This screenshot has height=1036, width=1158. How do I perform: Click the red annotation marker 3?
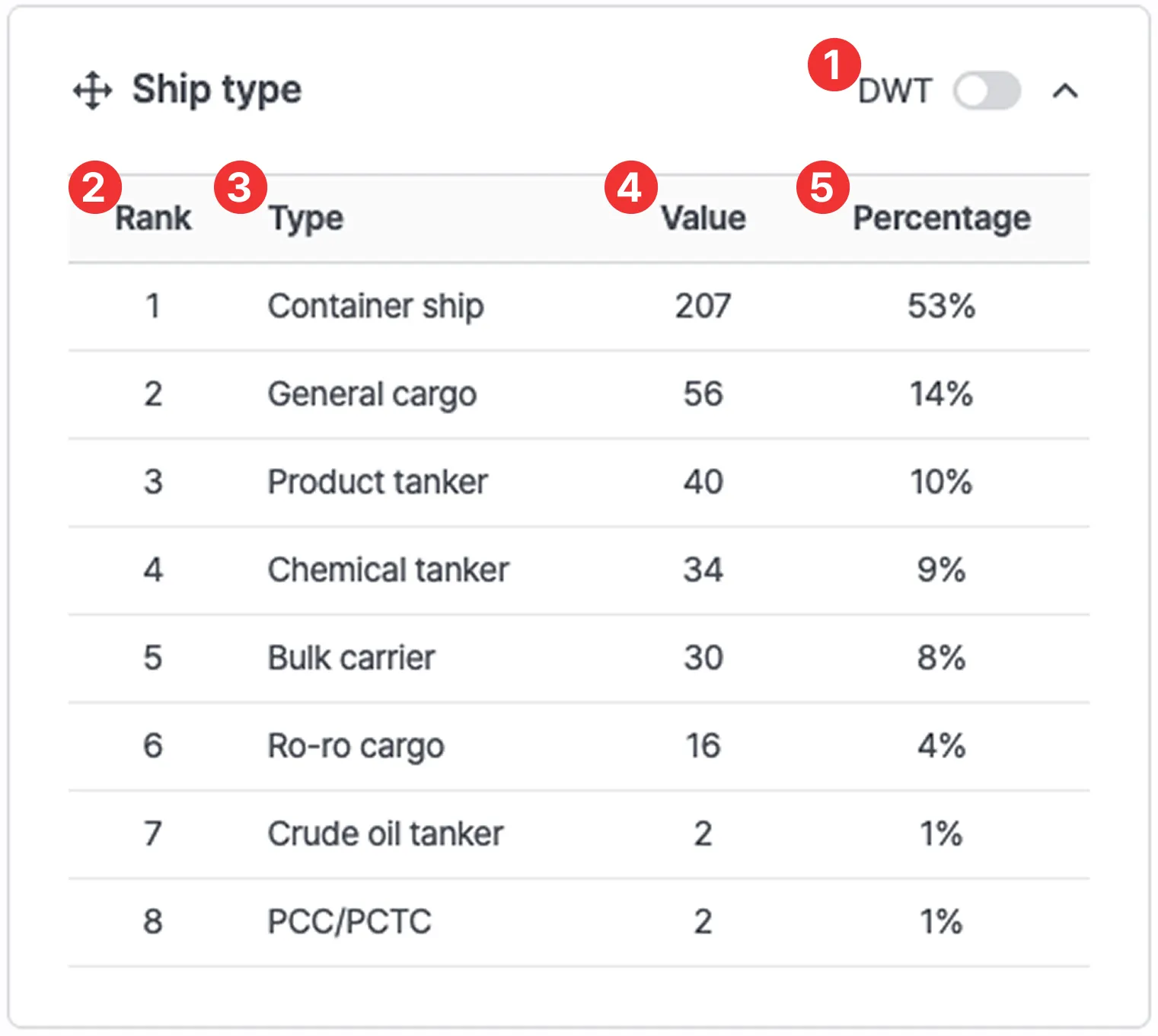pyautogui.click(x=241, y=187)
